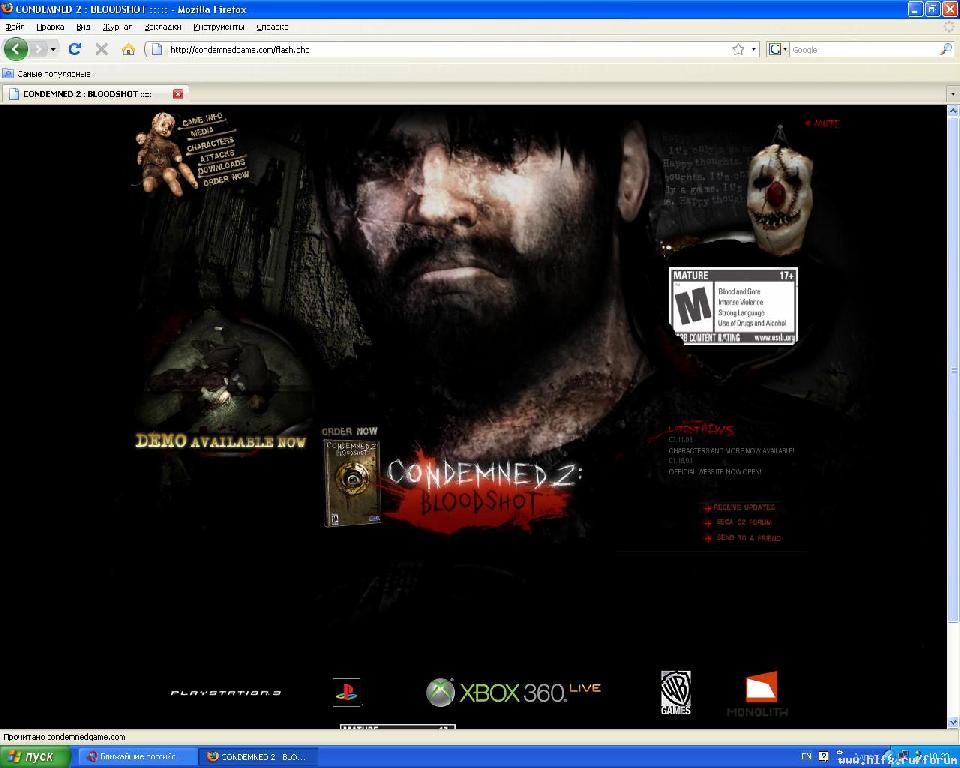Screen dimensions: 960x768
Task: Click the PlayStation 3 wordmark logo
Action: tap(225, 693)
